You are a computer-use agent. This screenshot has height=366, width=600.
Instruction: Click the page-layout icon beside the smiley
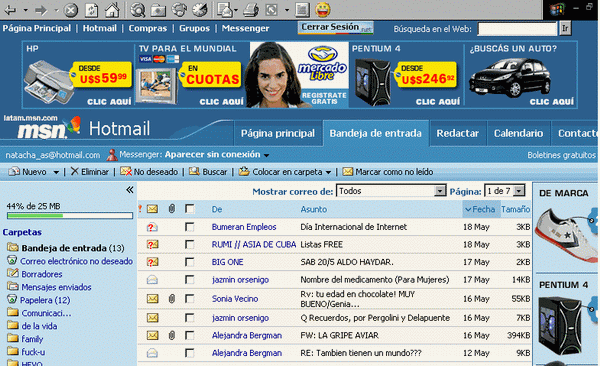302,10
